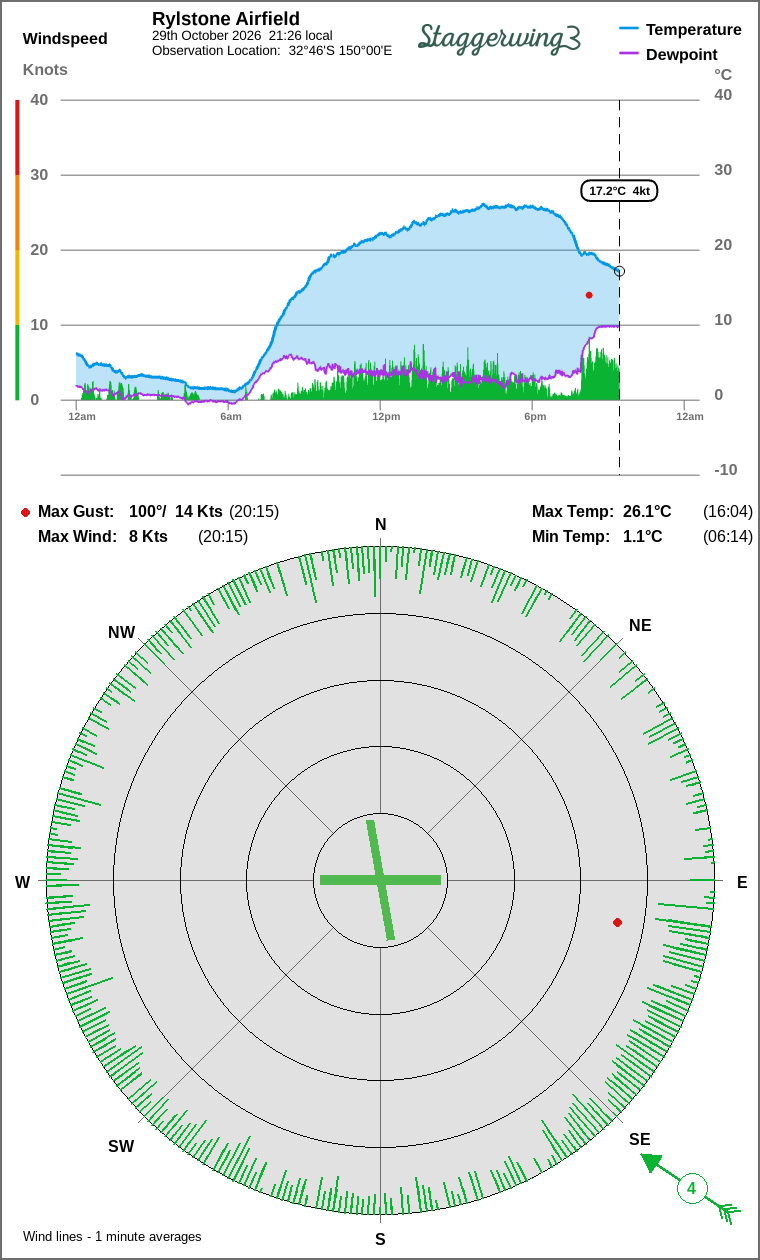Click the Min Temp time (06:14)
The height and width of the screenshot is (1260, 760).
pyautogui.click(x=728, y=537)
